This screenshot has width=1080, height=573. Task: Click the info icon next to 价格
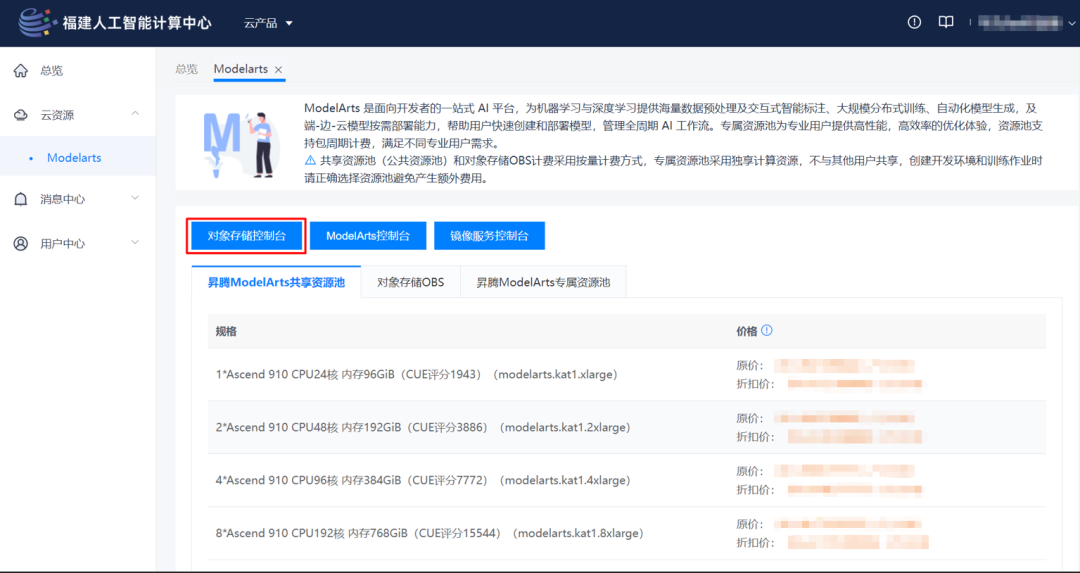(767, 331)
